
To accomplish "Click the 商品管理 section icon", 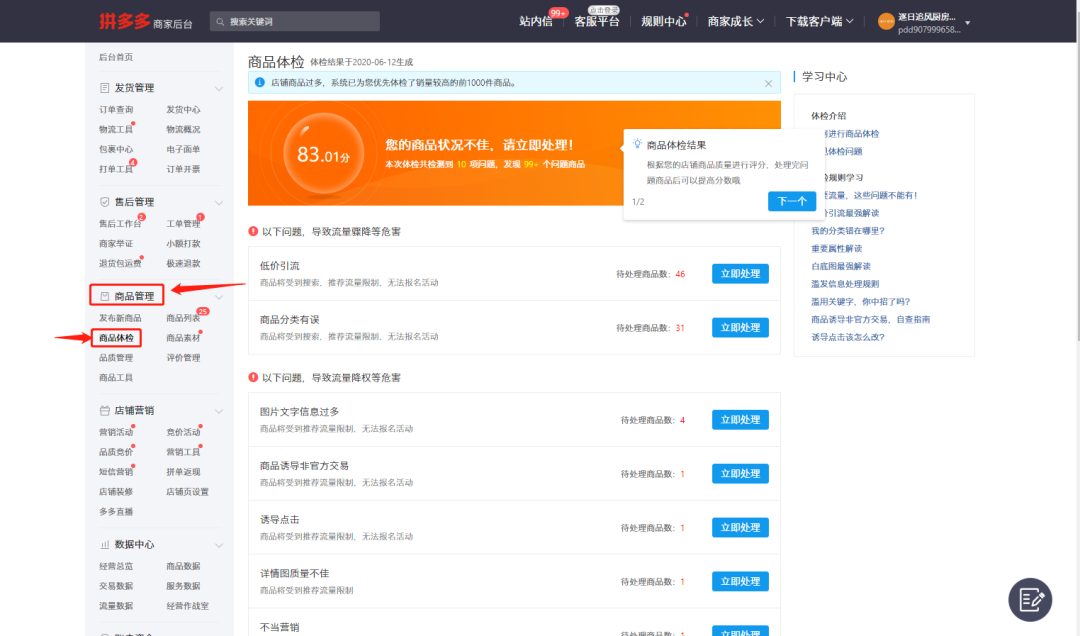I will click(105, 296).
